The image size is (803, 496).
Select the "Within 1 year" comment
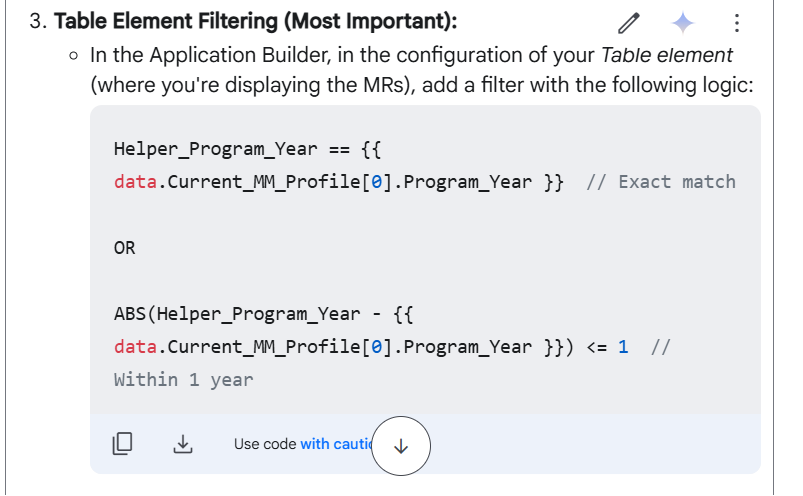183,380
